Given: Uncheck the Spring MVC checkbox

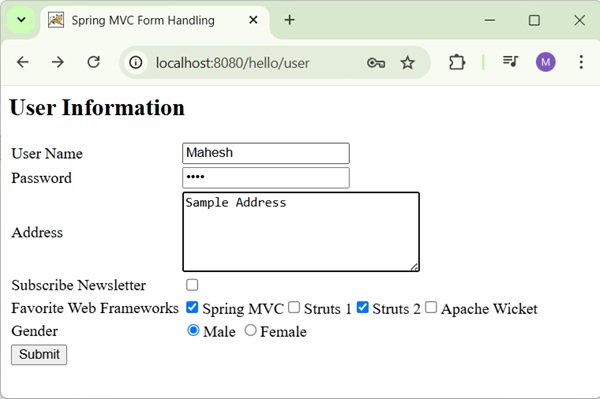Looking at the screenshot, I should [192, 307].
